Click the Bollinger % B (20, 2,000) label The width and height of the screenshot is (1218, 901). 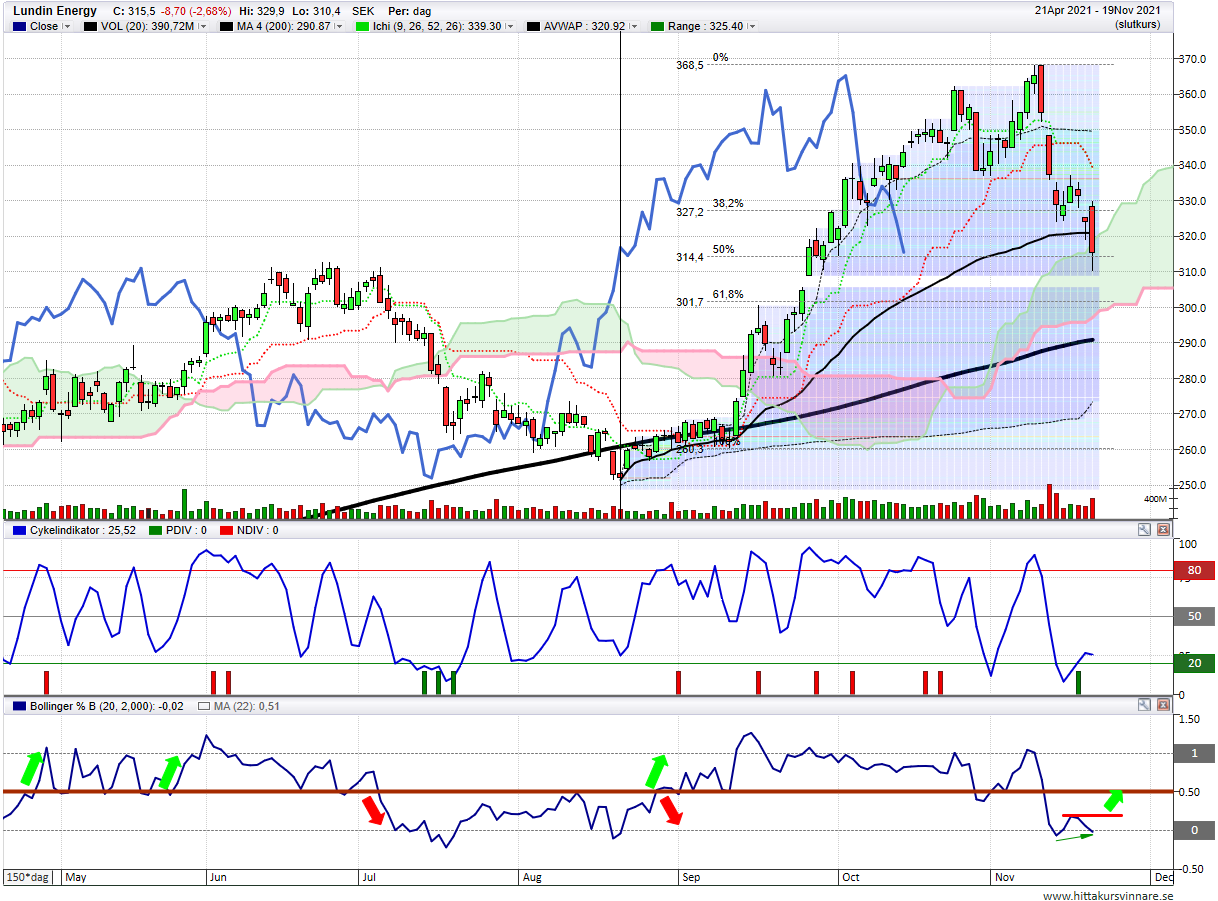(107, 706)
